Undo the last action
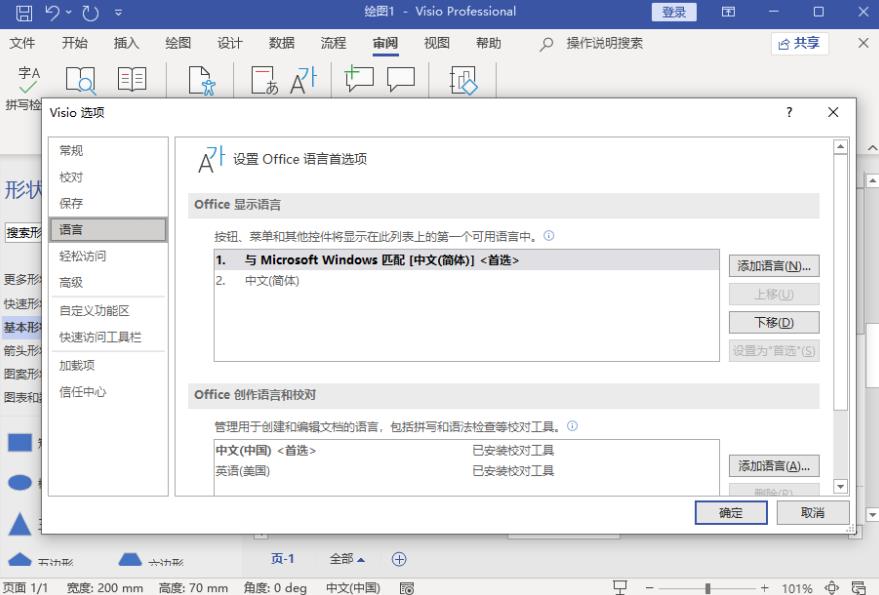Viewport: 879px width, 595px height. click(x=53, y=12)
